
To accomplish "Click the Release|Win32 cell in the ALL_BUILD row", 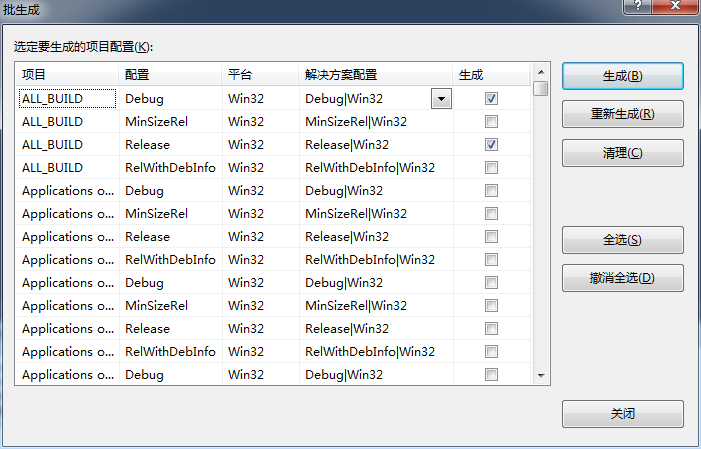I will [376, 144].
